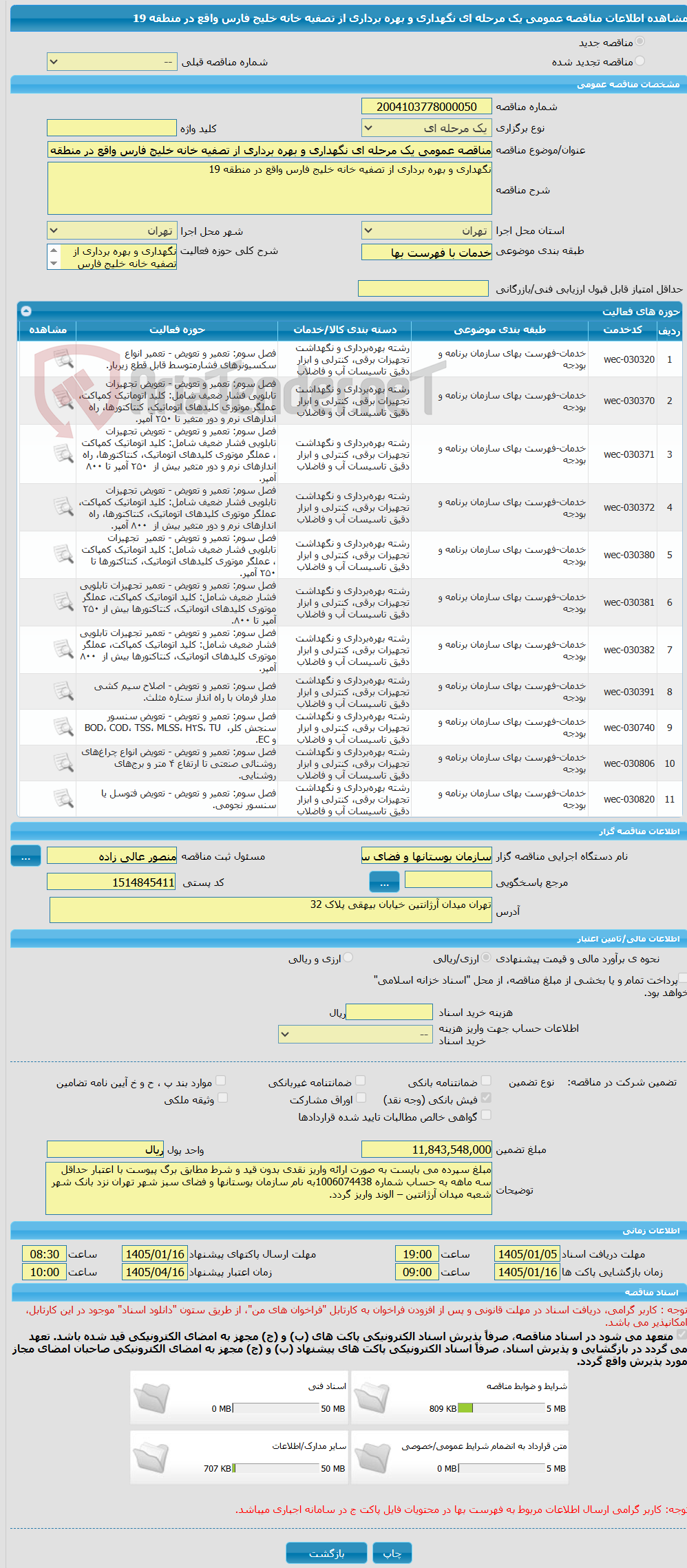The height and width of the screenshot is (1568, 687).
Task: Click the حداقل امتیاز قابل قبول field
Action: tap(423, 288)
